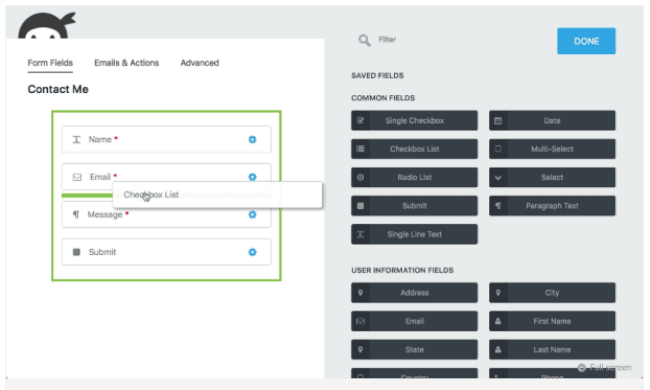Add a Multi-Select field
The width and height of the screenshot is (650, 390).
pos(552,149)
